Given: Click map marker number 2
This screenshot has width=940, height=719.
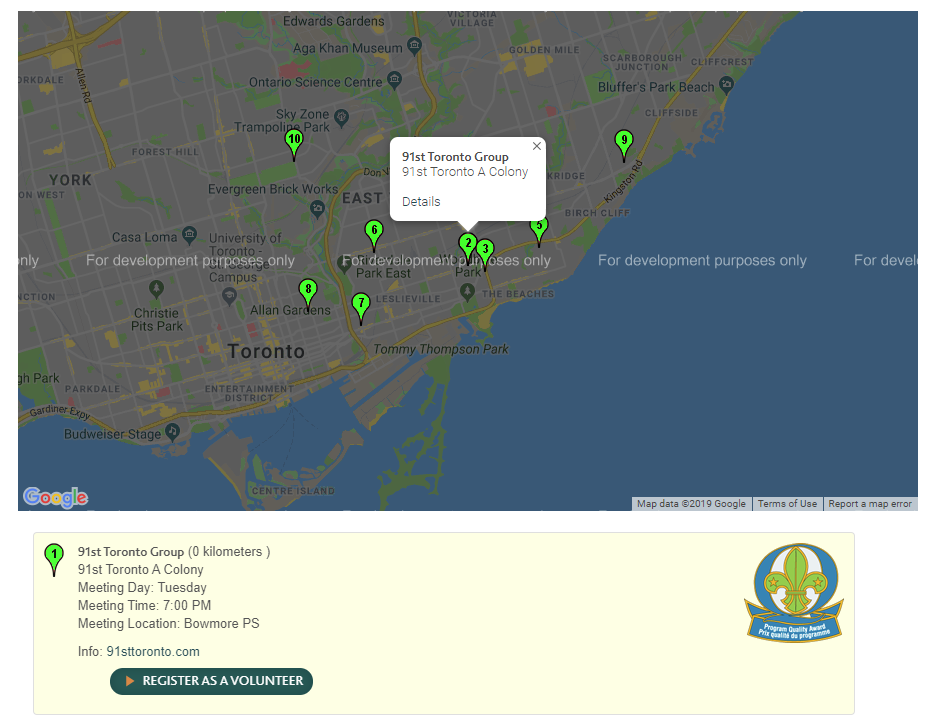Looking at the screenshot, I should point(468,249).
